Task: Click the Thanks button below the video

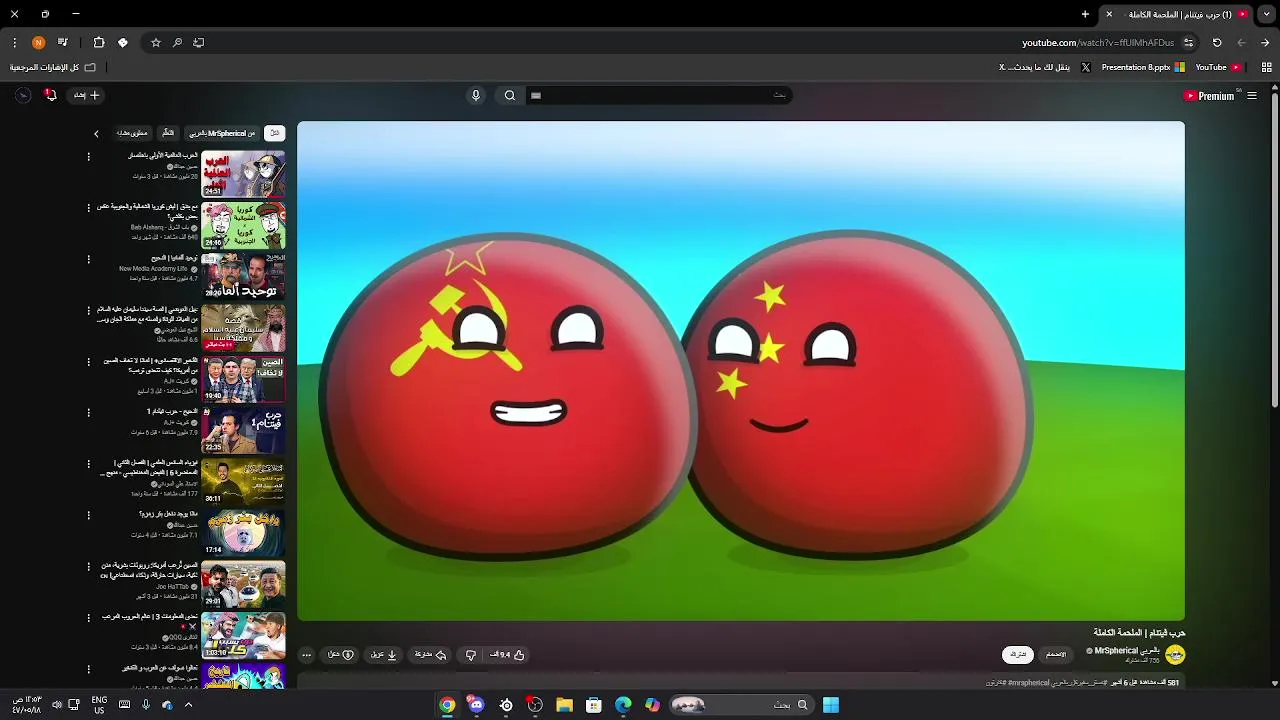Action: 341,655
